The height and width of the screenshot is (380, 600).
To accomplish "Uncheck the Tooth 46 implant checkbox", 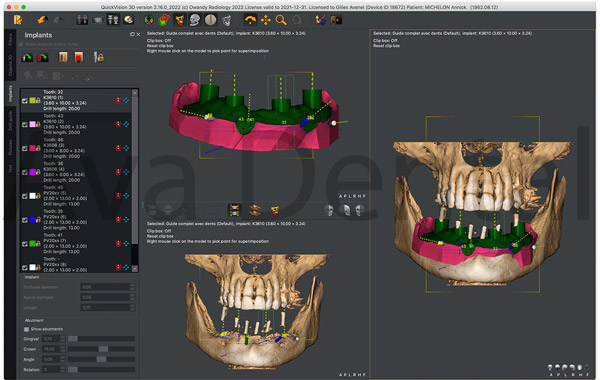I will (x=25, y=148).
